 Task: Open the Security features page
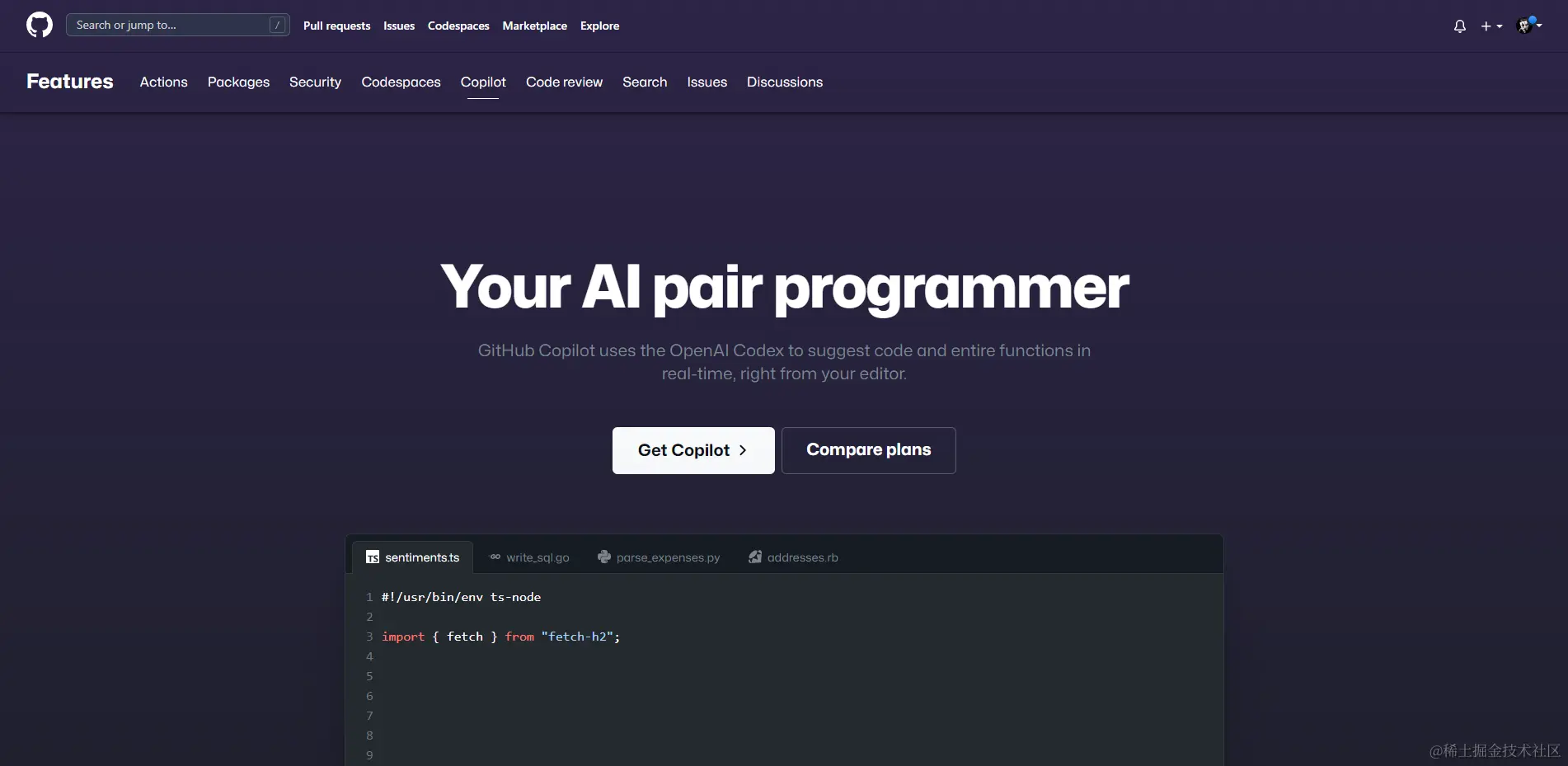tap(315, 82)
